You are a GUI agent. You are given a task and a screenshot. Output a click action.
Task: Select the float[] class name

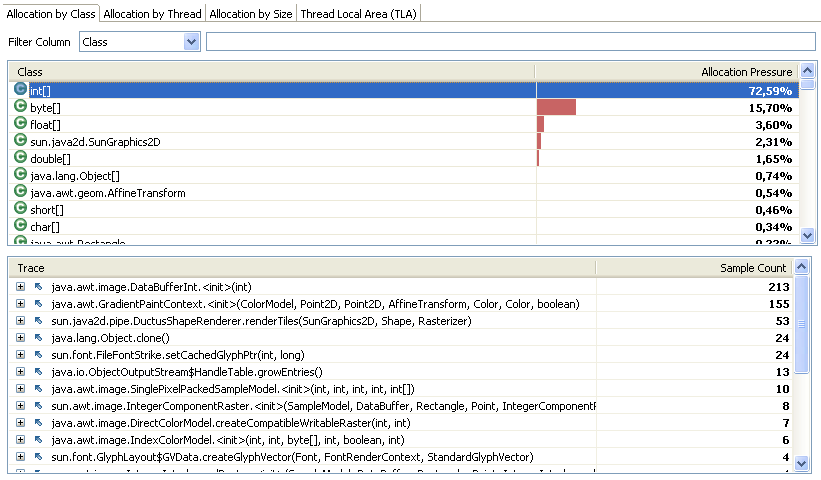tap(46, 125)
